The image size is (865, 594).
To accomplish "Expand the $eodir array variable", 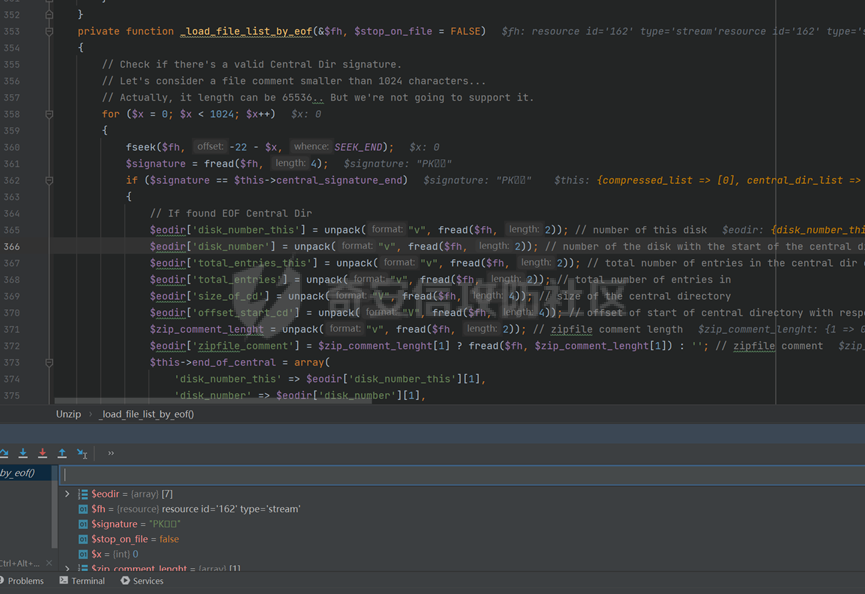I will tap(67, 494).
